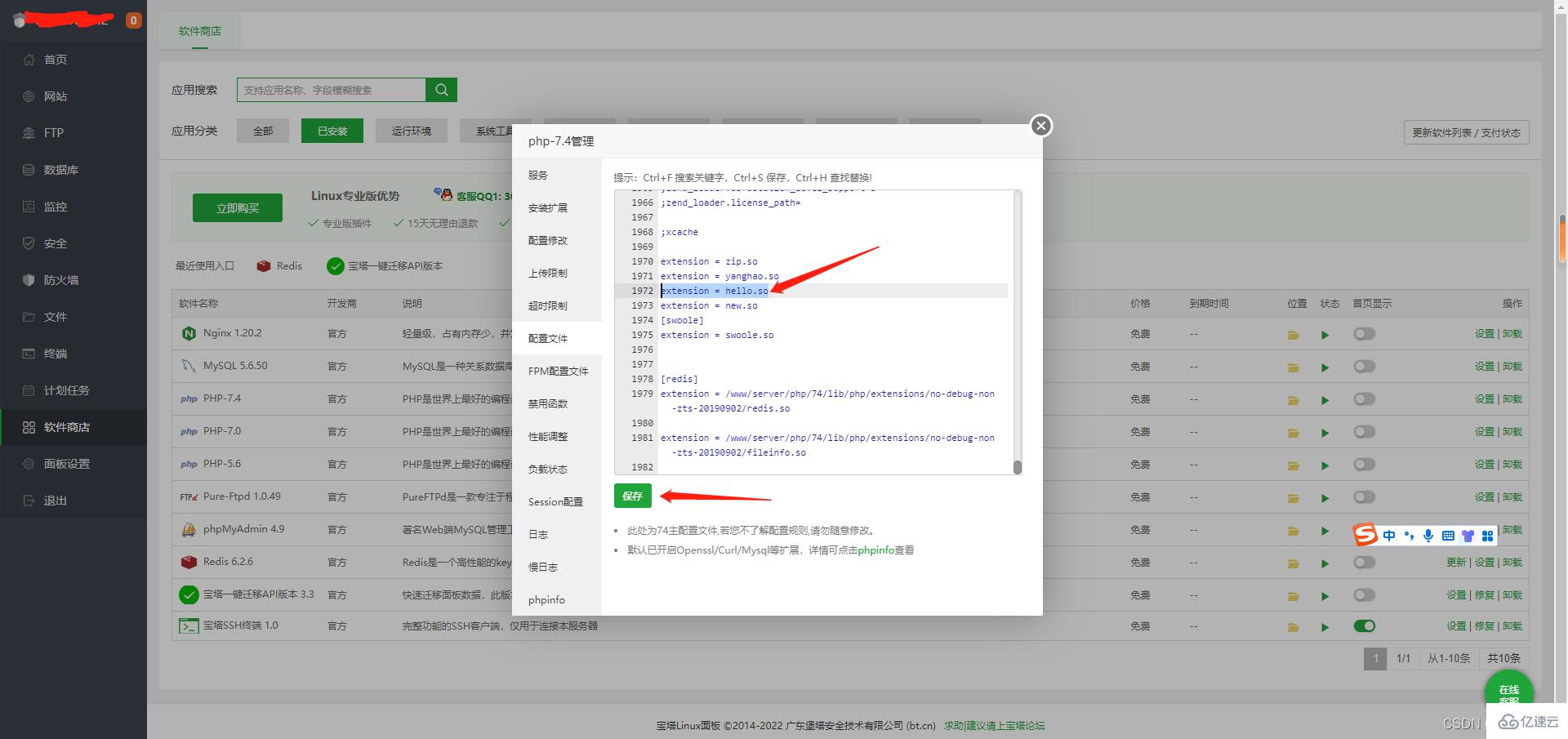The height and width of the screenshot is (739, 1568).
Task: Select 禁用函数 tab in php dialog
Action: (557, 404)
